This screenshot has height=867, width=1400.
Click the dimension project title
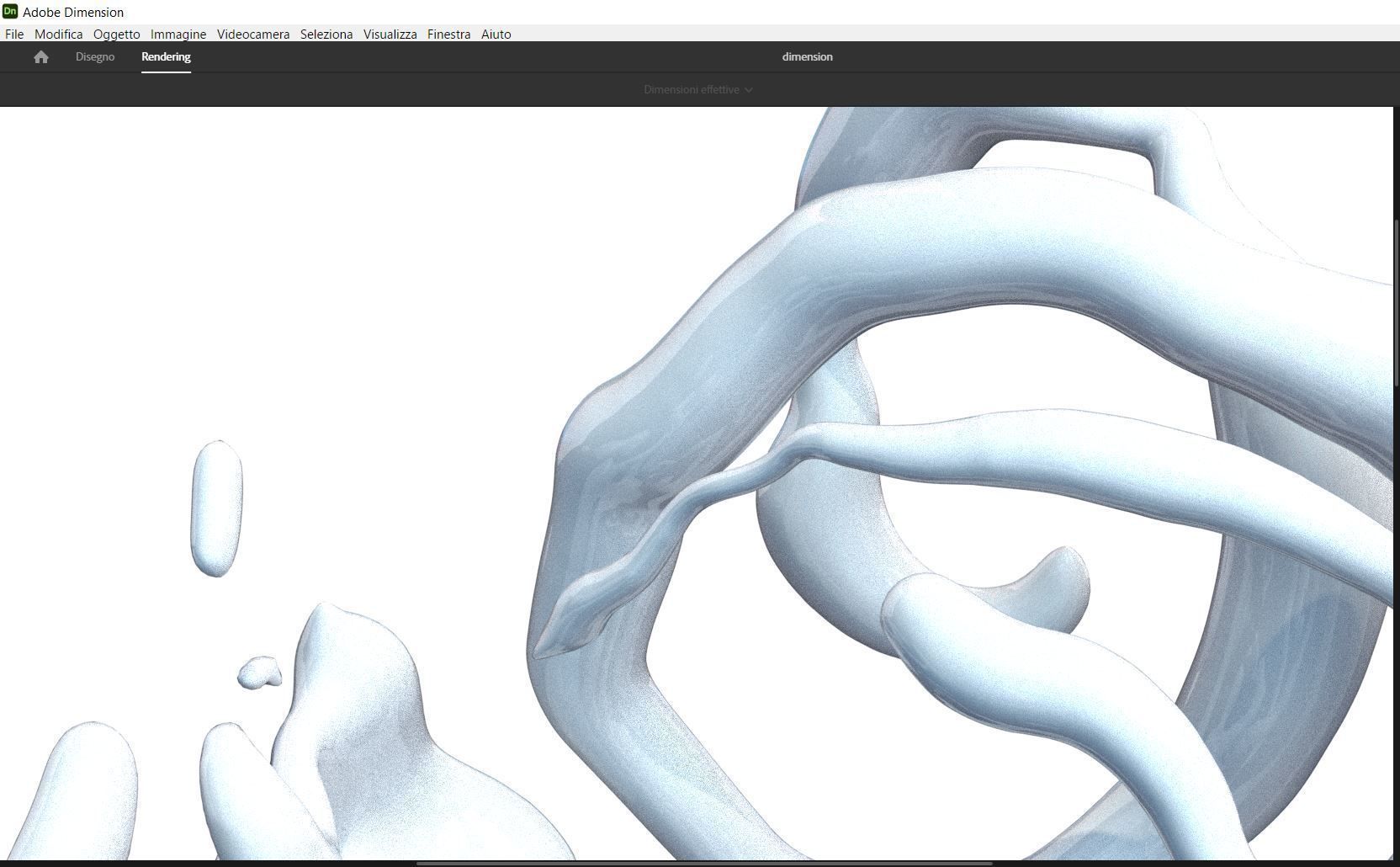pos(806,56)
